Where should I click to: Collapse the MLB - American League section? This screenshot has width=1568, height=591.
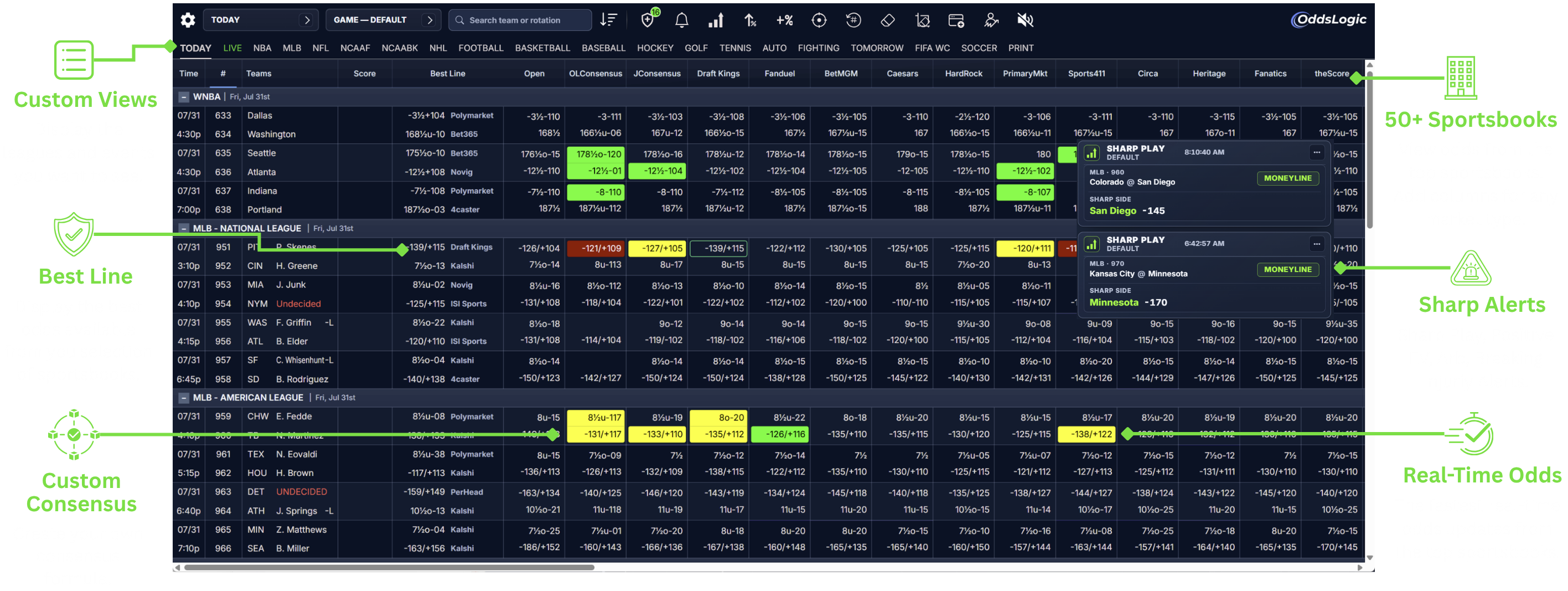183,398
